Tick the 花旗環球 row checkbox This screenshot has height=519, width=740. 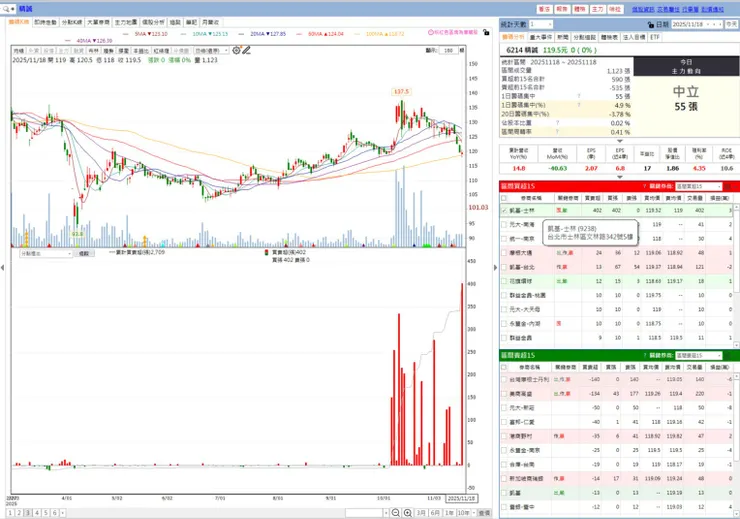click(504, 281)
